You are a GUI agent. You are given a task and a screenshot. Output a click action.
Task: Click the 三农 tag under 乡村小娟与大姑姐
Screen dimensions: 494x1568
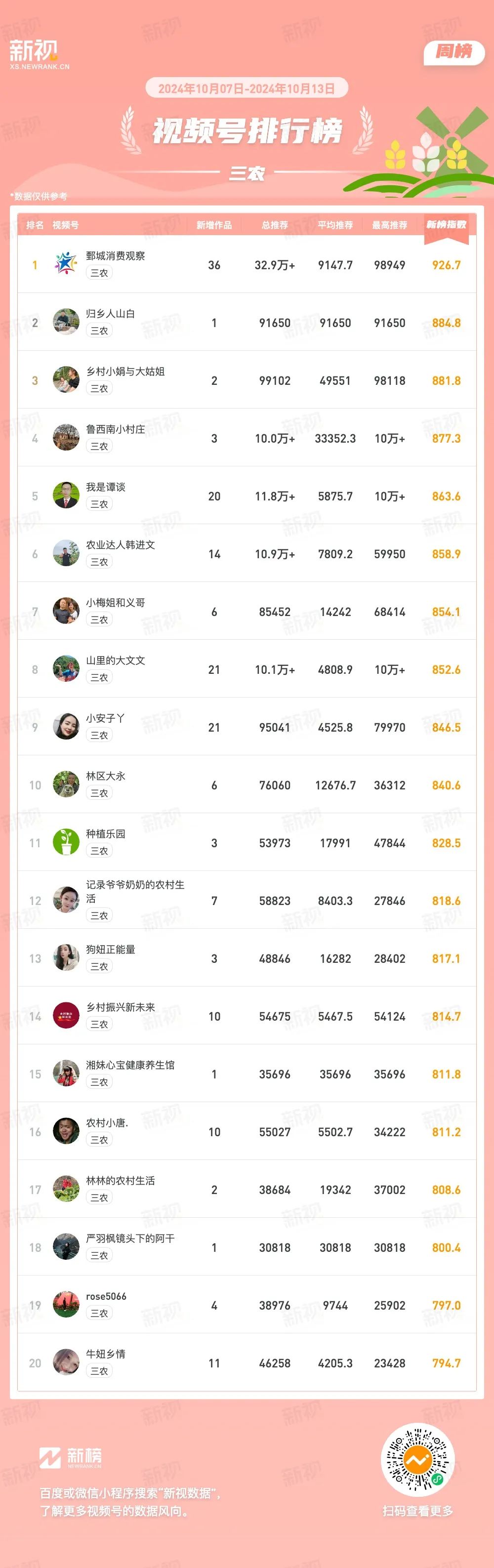tap(99, 388)
